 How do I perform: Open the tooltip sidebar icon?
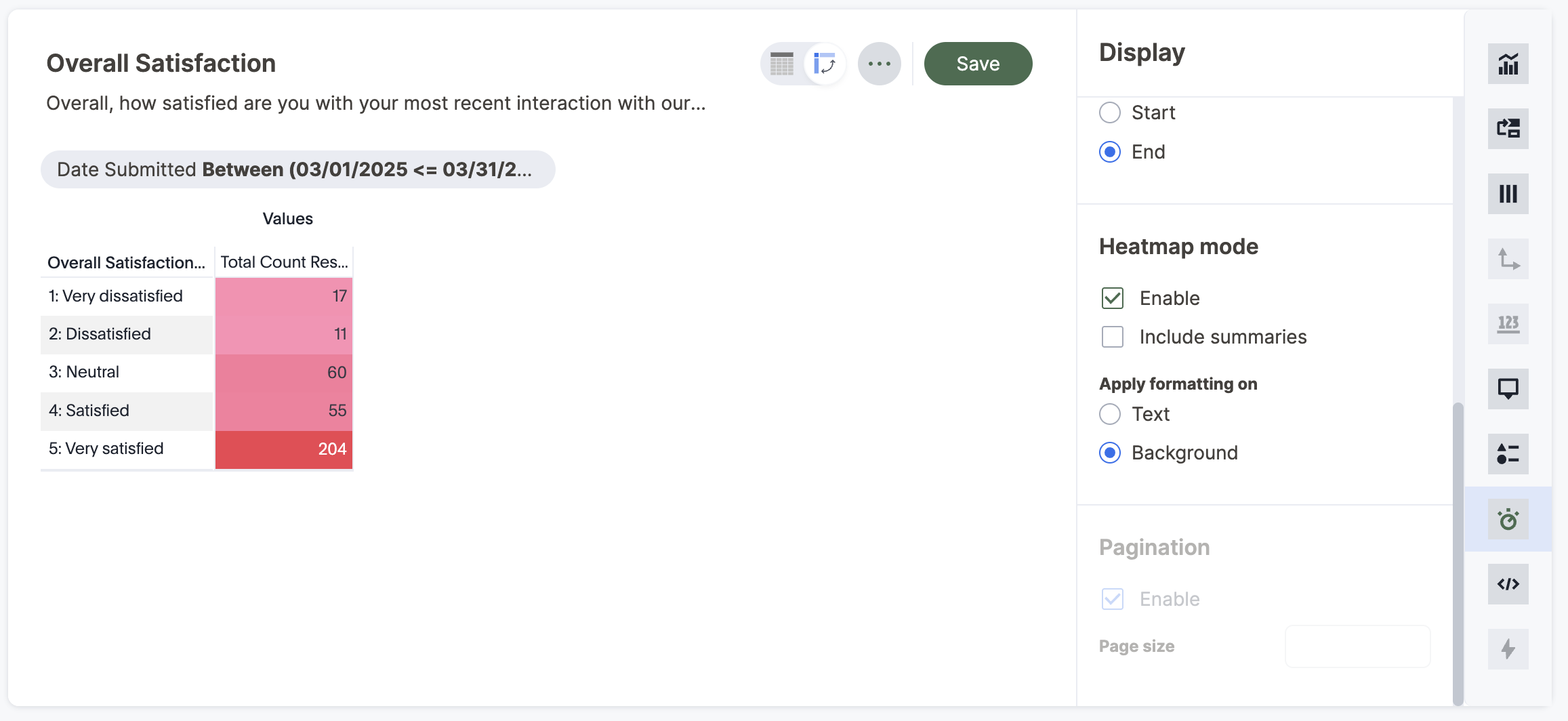point(1508,389)
